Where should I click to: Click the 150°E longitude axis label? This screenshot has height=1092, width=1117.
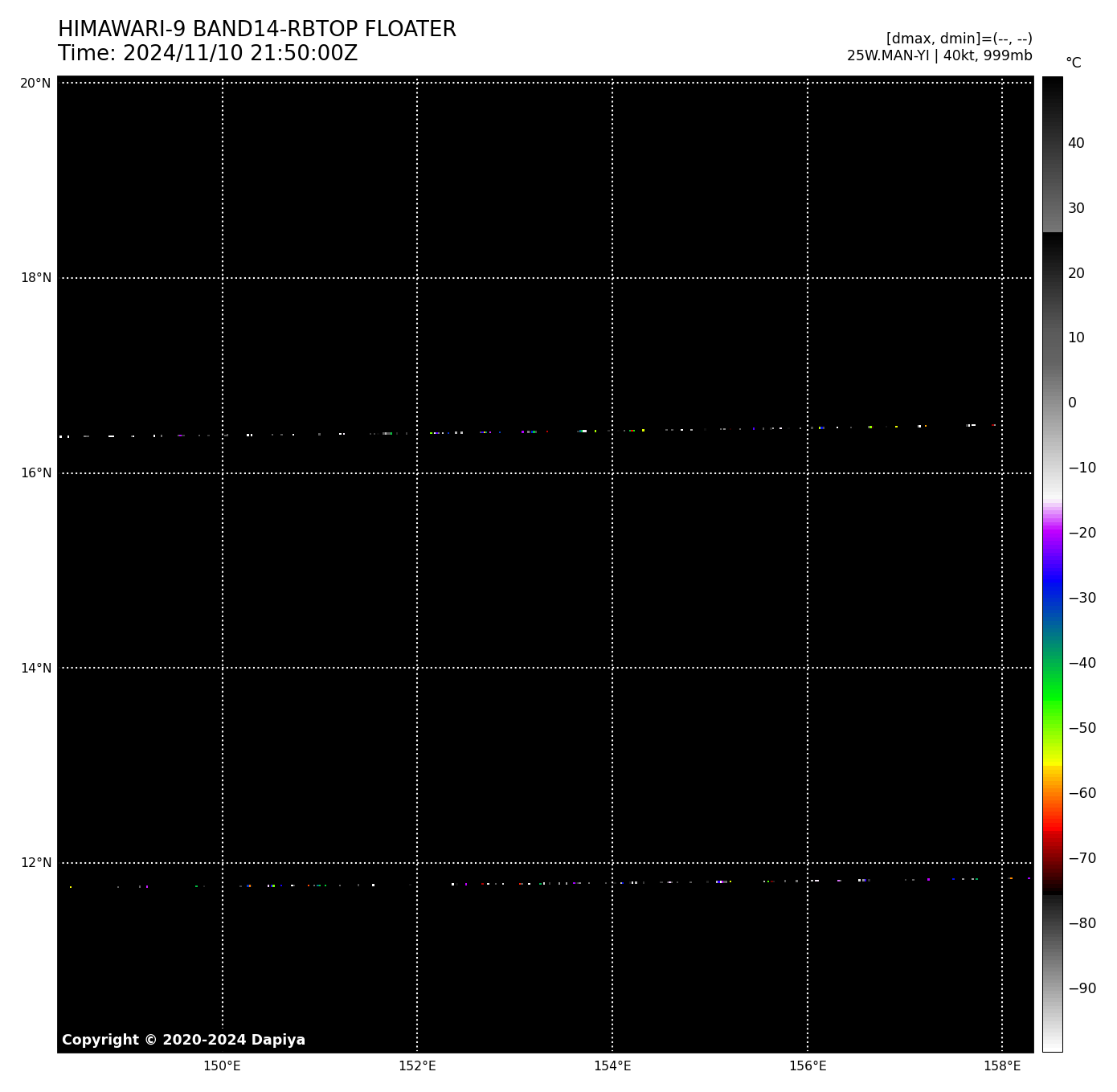coord(222,1066)
